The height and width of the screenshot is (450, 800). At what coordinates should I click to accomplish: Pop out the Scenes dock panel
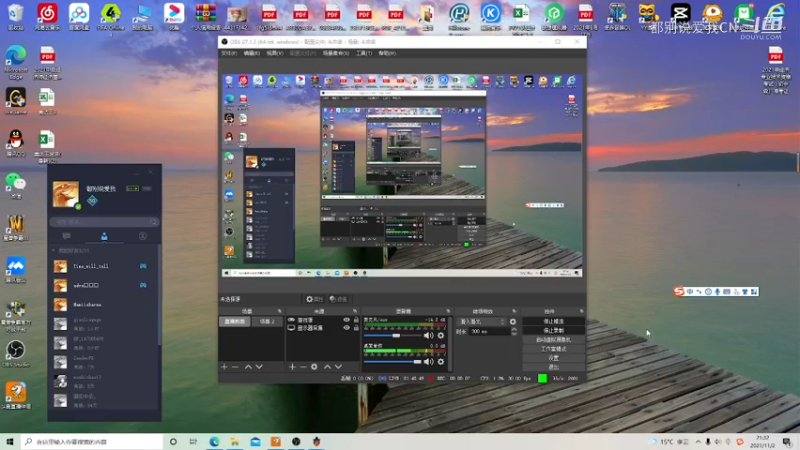point(279,311)
